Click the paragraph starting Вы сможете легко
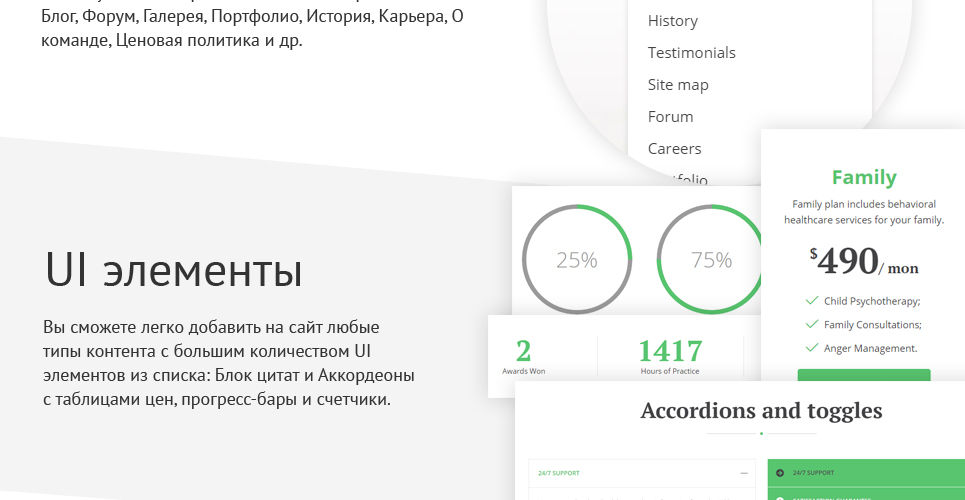 [x=228, y=363]
